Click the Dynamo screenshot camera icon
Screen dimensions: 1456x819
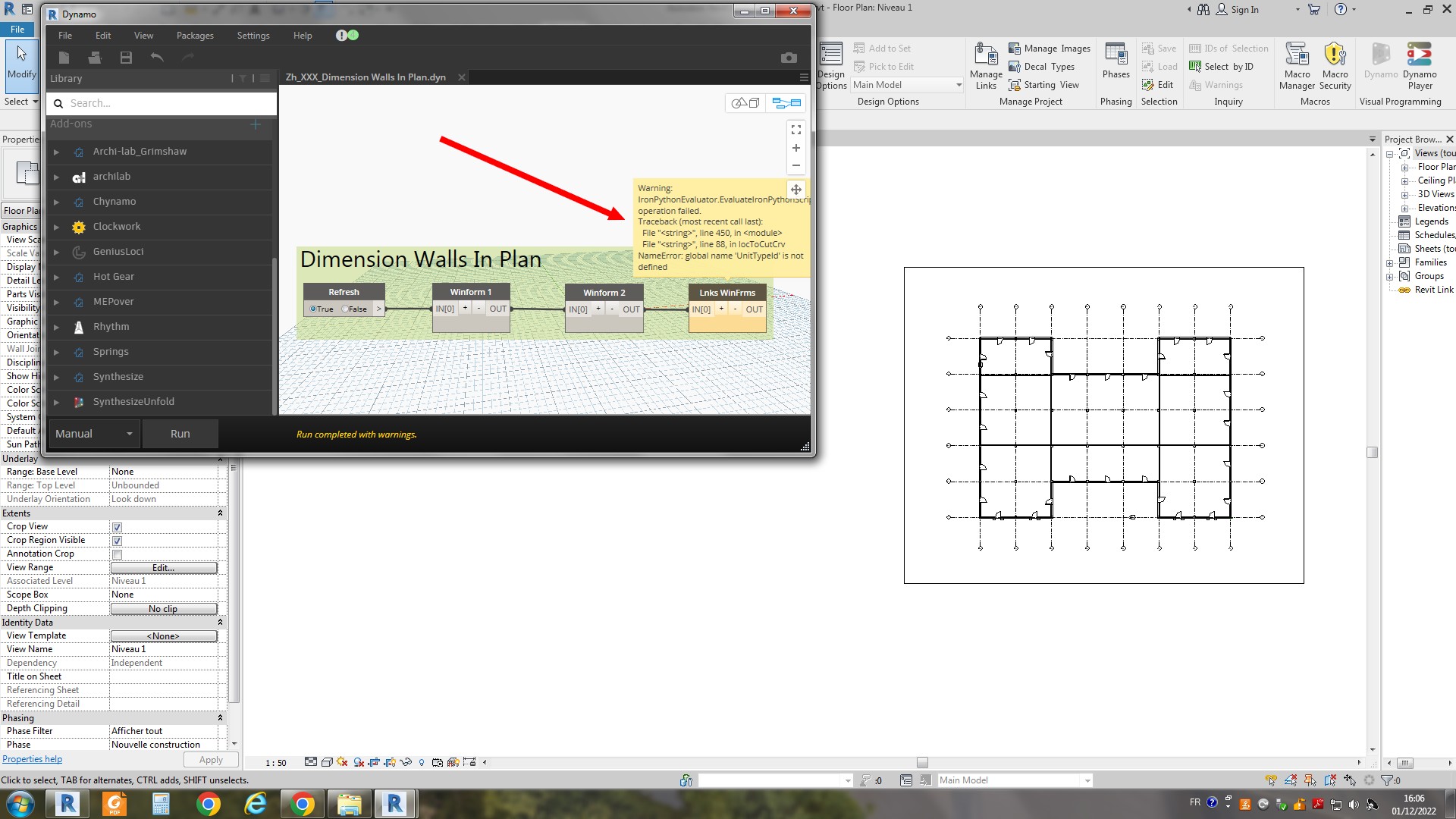(789, 58)
